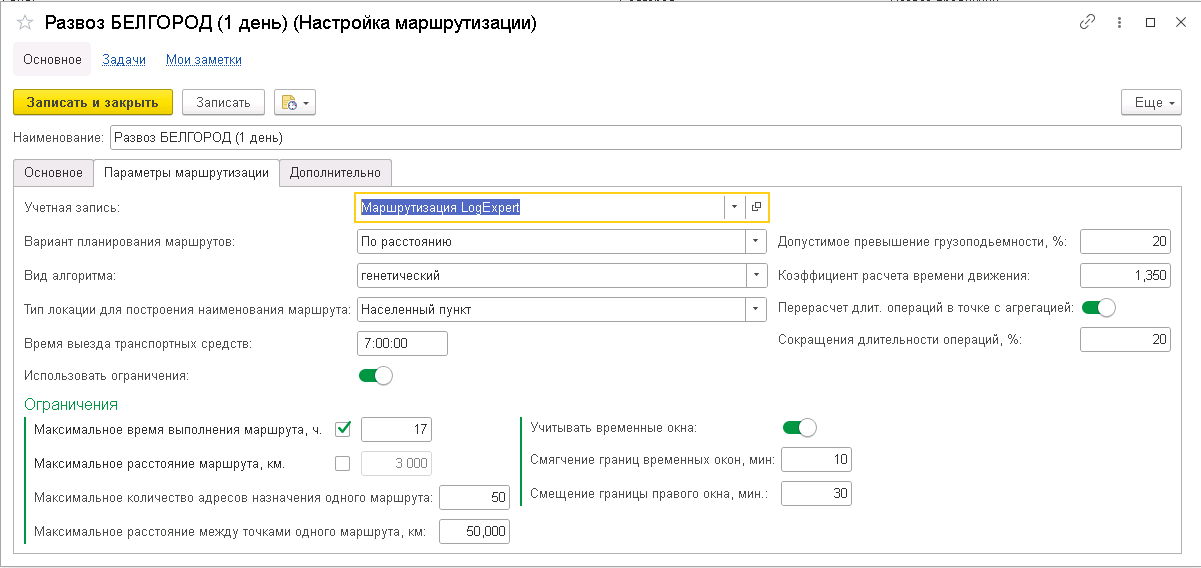Toggle Учитывать временные окна switch
The width and height of the screenshot is (1201, 568).
coord(800,427)
